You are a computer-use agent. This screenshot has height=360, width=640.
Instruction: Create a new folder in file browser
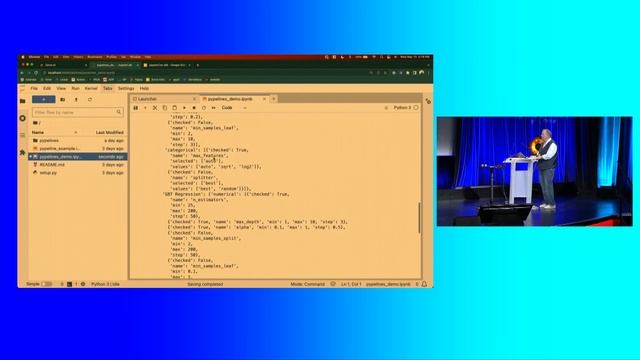tap(62, 99)
